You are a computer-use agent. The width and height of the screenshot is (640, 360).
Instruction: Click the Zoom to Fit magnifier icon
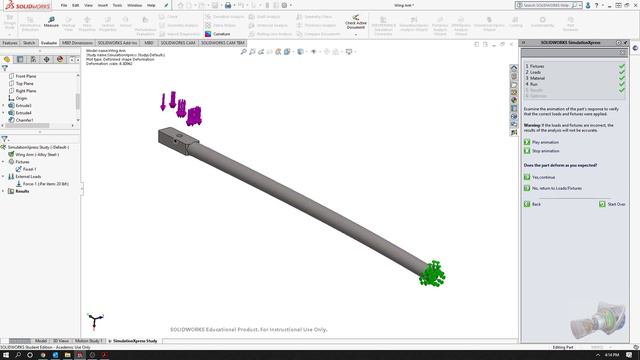[244, 52]
